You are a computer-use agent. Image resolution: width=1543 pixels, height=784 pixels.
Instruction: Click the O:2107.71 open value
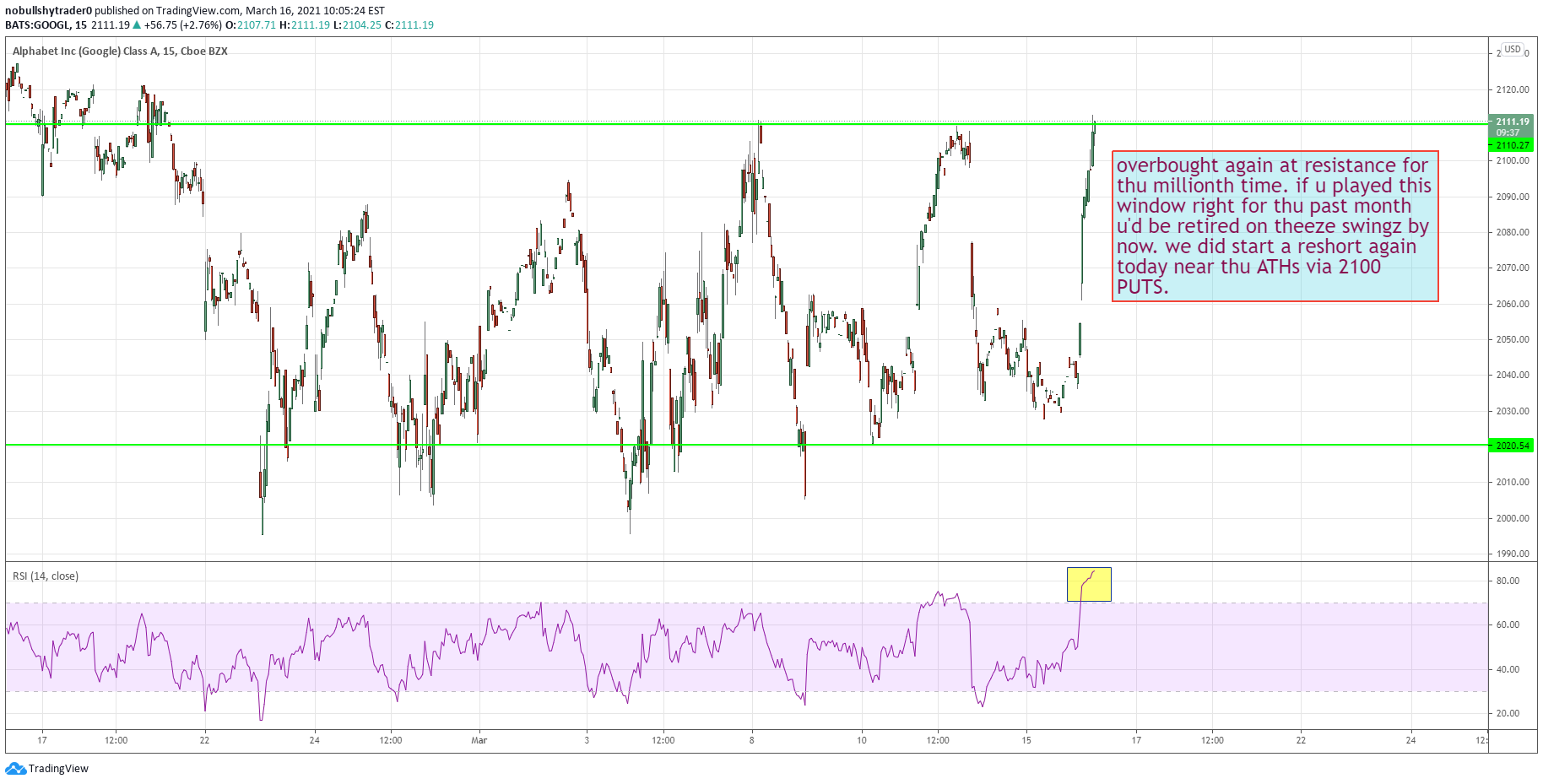pos(251,25)
